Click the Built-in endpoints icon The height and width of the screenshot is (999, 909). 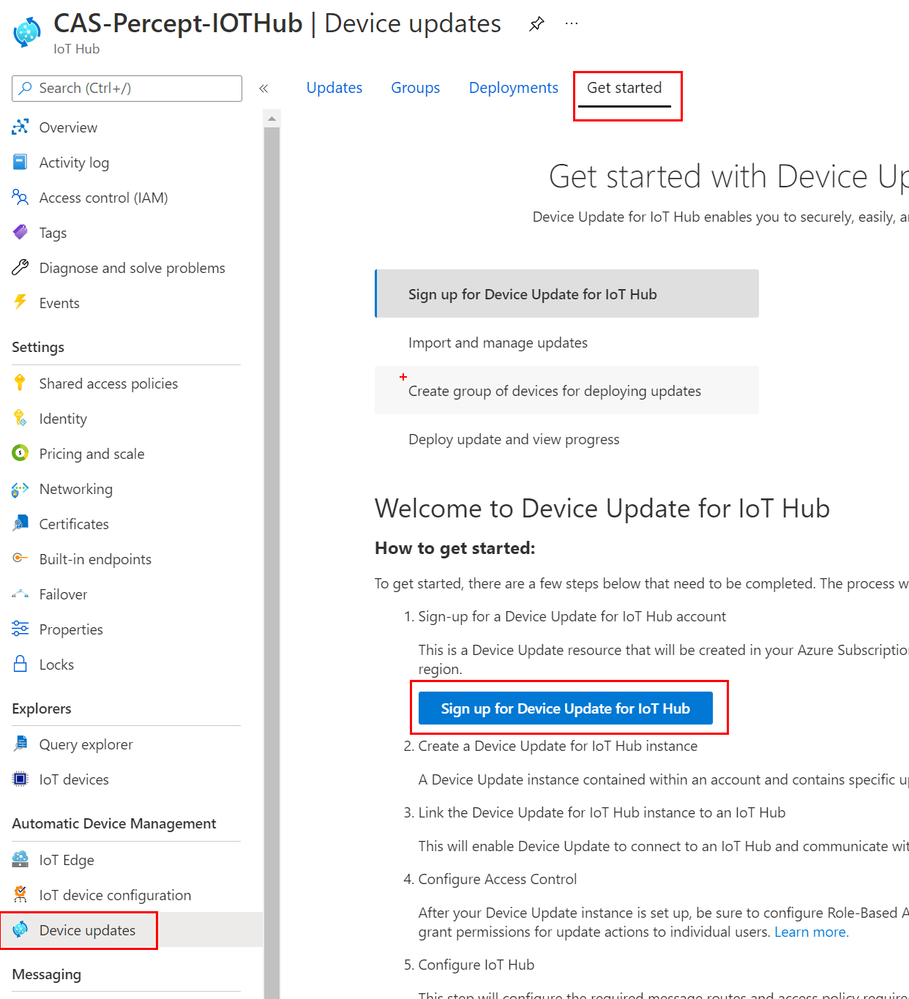pyautogui.click(x=20, y=558)
